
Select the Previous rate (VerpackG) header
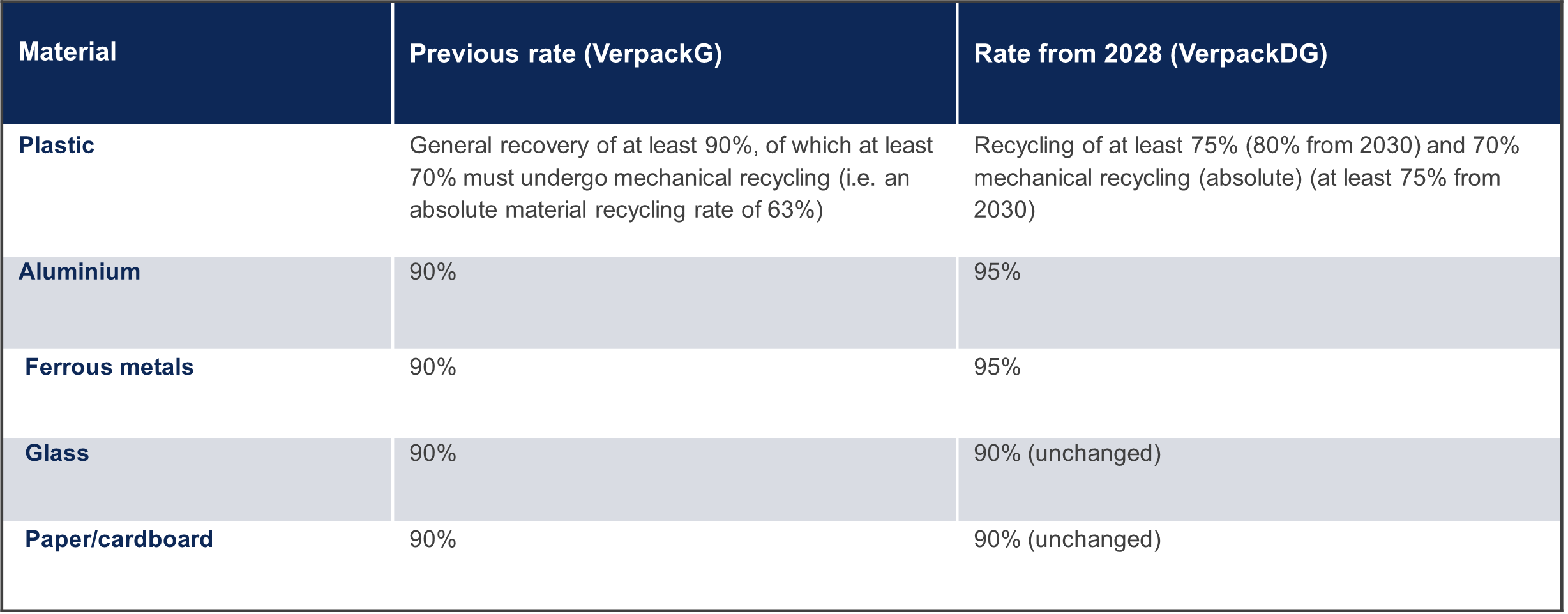(566, 54)
